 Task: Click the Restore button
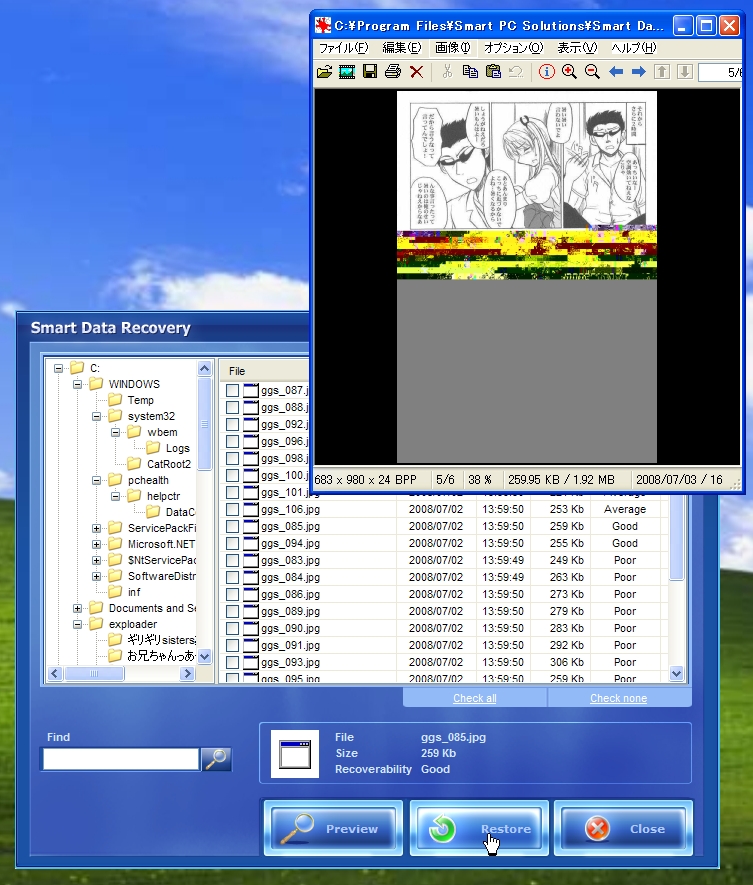point(479,828)
